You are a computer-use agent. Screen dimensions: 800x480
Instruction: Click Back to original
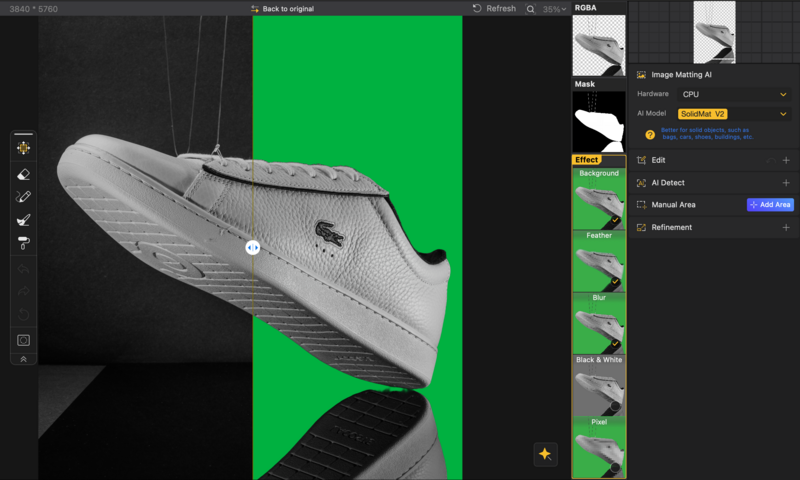(x=282, y=9)
